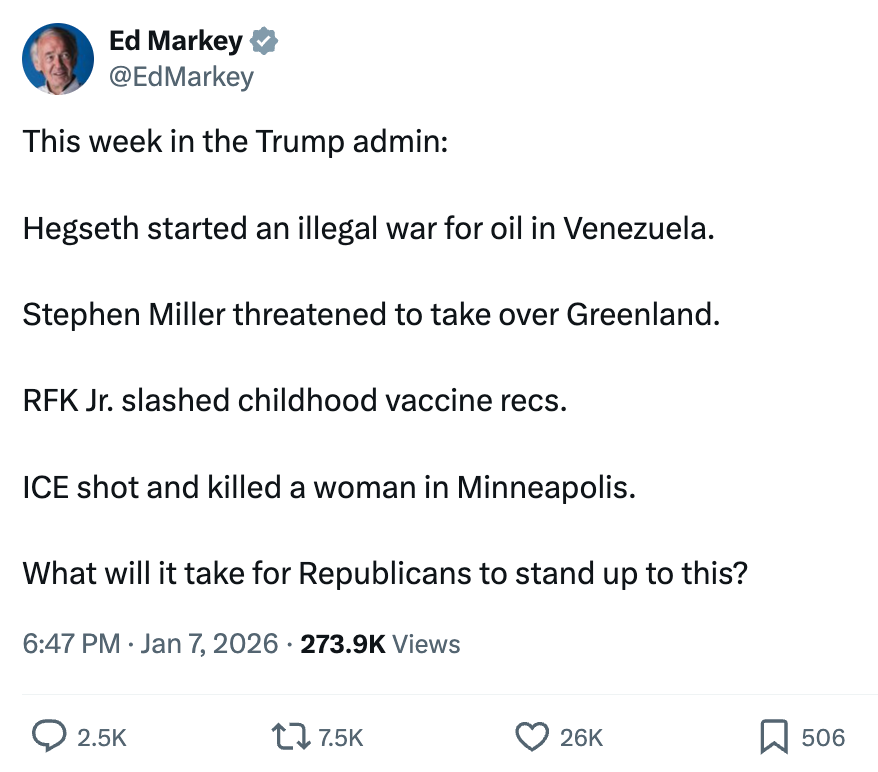Screen dimensions: 878x772
Task: Click the blue verified checkmark badge
Action: click(x=264, y=41)
